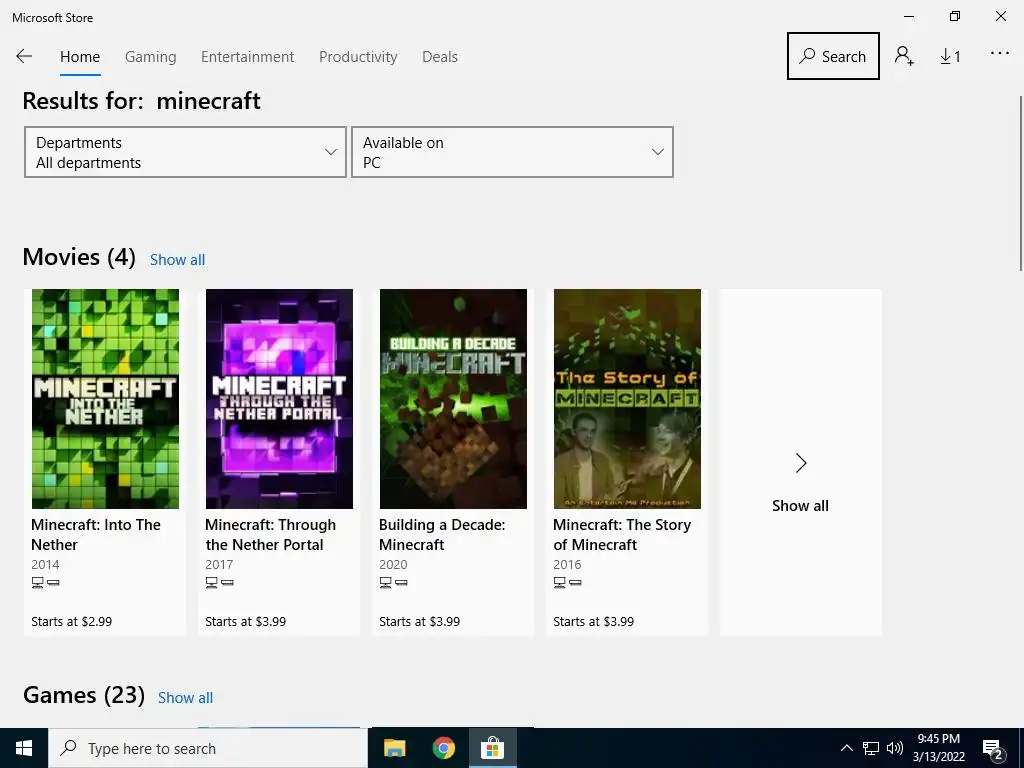Click the year 2020 under Building a Decade
Screen dimensions: 1024x768
[393, 564]
